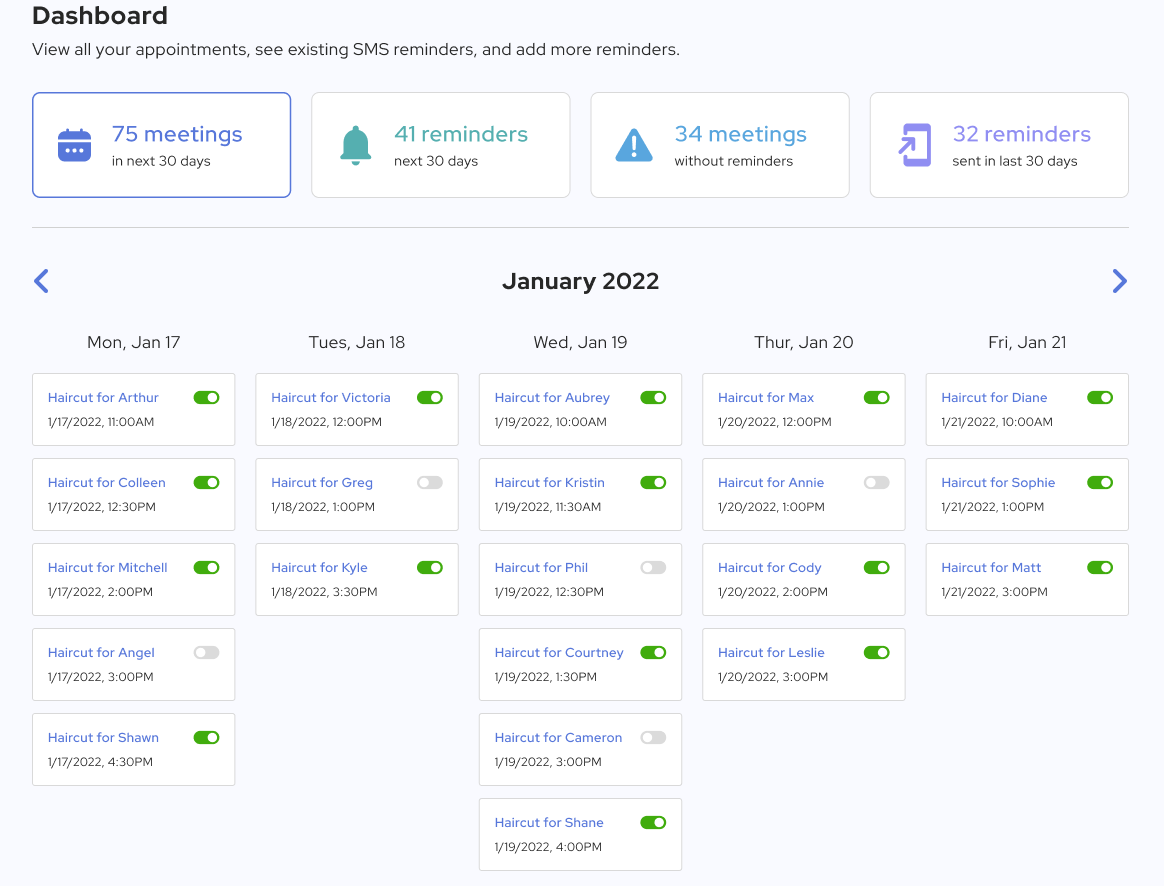Open Haircut for Cameron link

coord(558,738)
